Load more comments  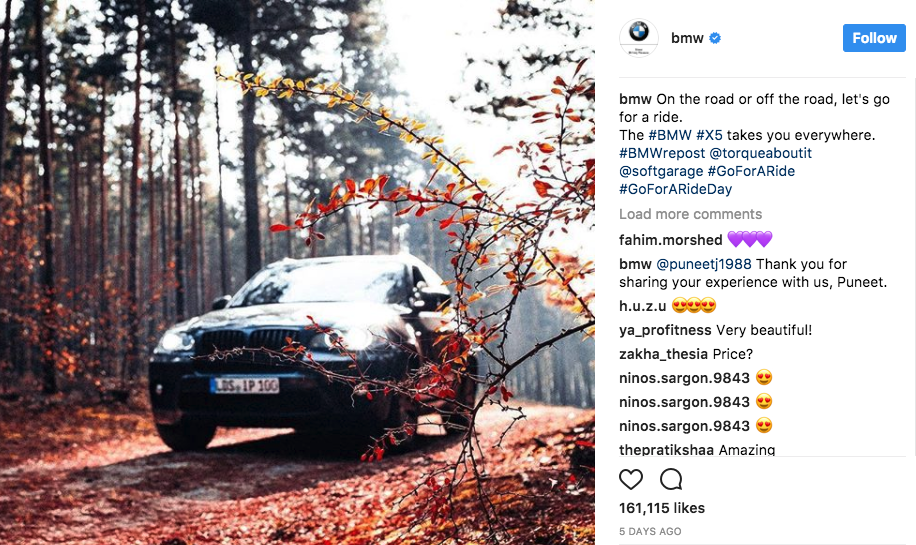pyautogui.click(x=691, y=214)
